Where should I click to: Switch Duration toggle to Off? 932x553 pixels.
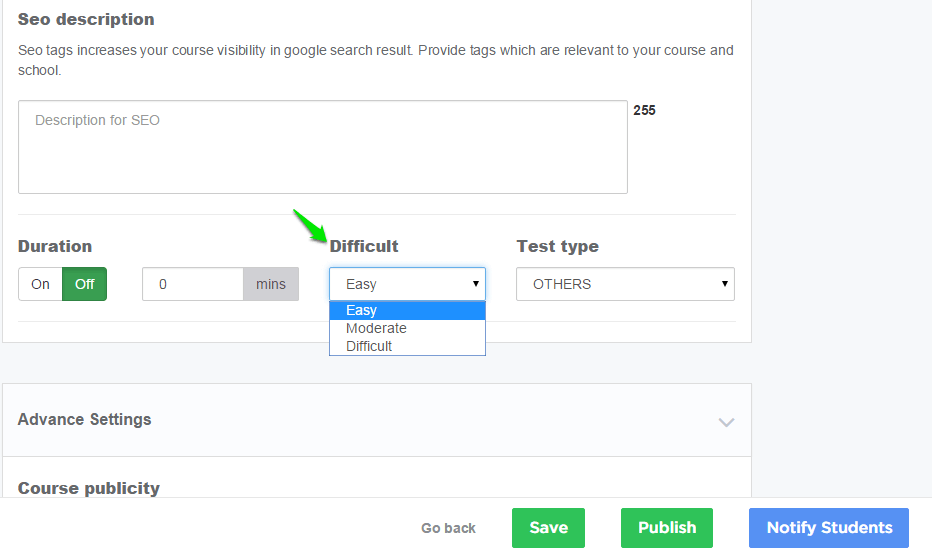click(84, 284)
